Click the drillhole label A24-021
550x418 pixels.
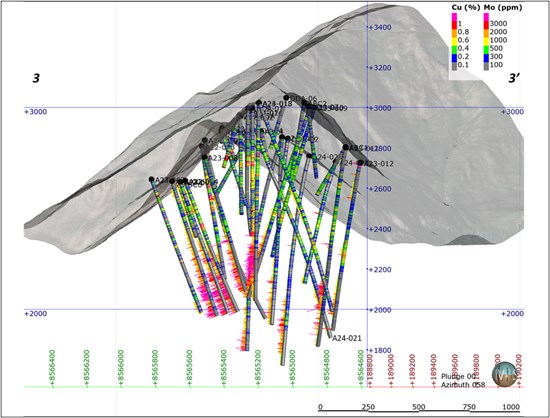pyautogui.click(x=347, y=338)
